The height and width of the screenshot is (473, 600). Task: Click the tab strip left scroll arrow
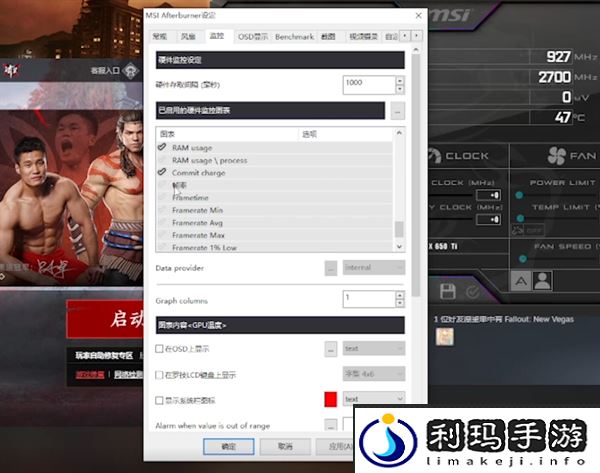[x=405, y=36]
